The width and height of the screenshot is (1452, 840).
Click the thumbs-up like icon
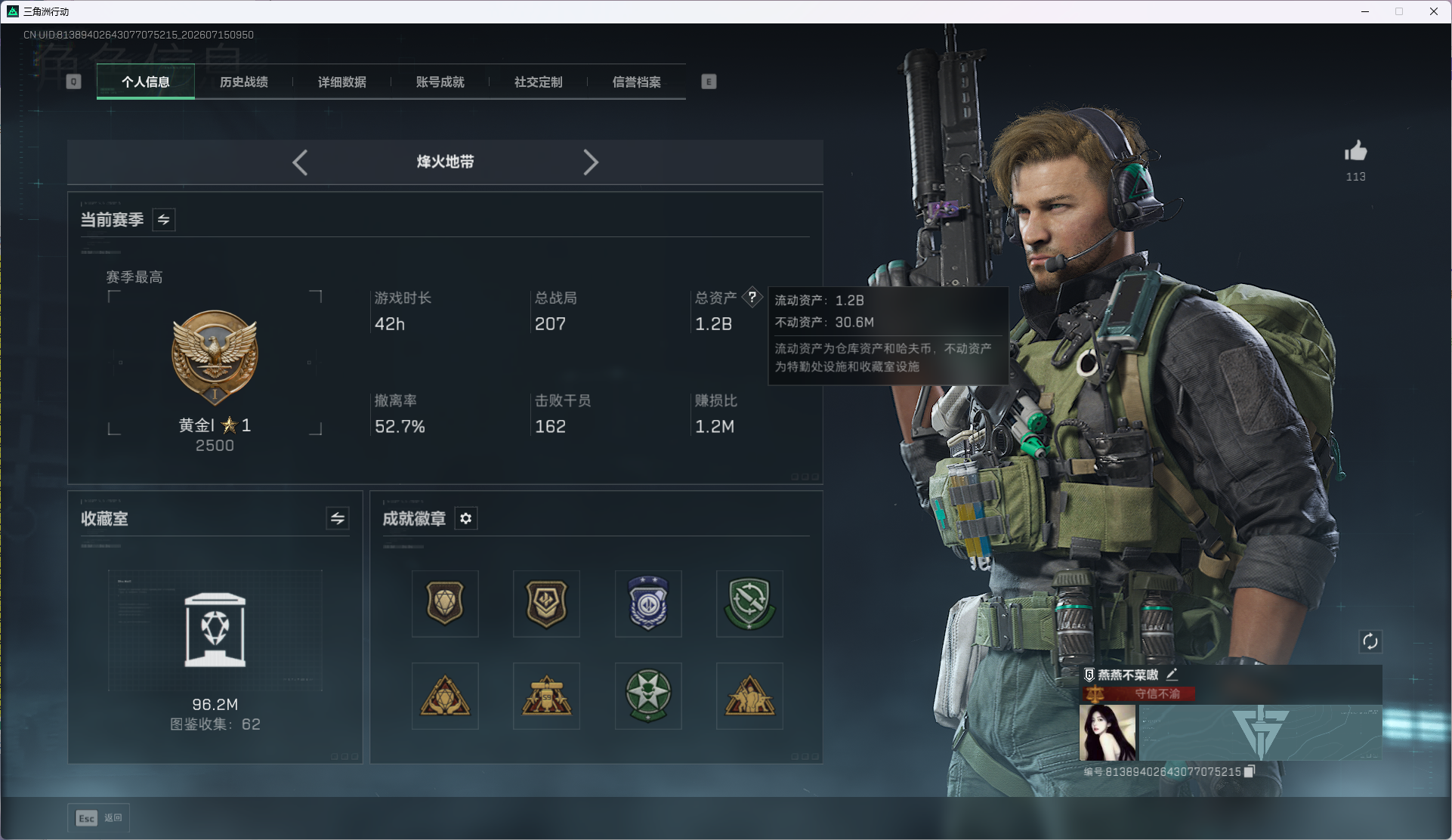[x=1355, y=151]
